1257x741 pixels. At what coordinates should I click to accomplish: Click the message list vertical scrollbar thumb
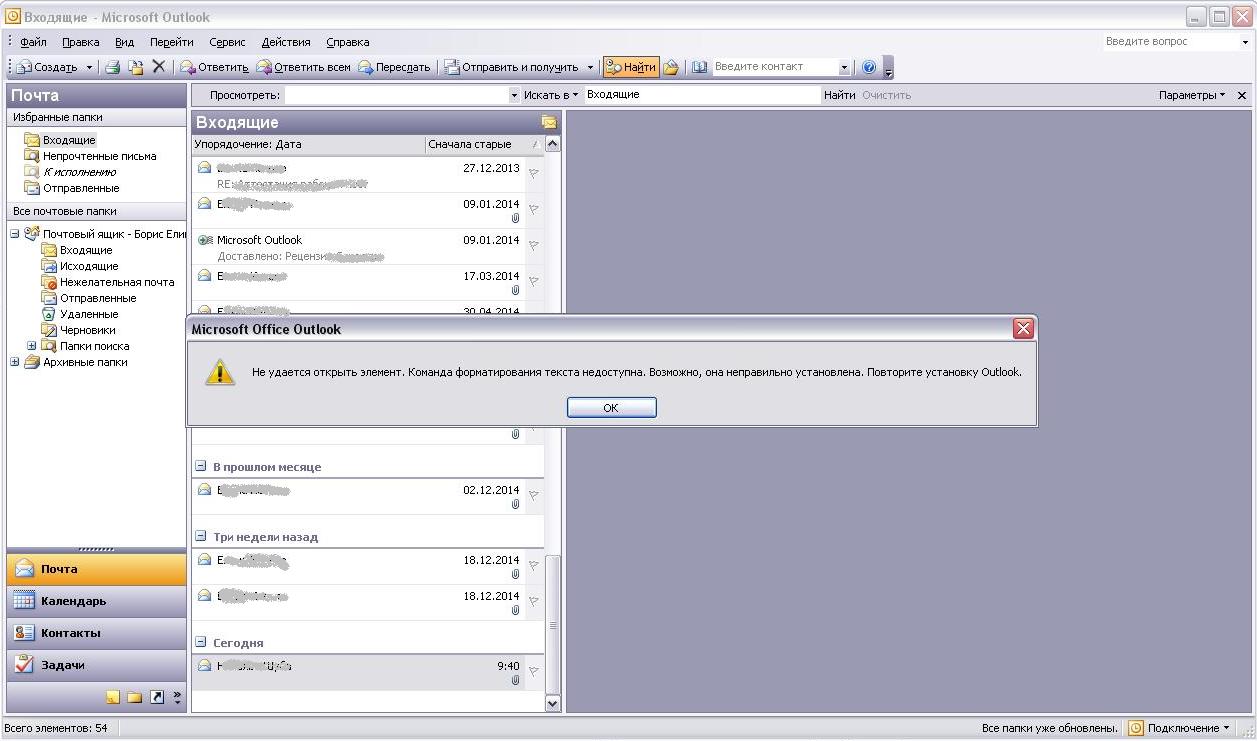pyautogui.click(x=552, y=625)
